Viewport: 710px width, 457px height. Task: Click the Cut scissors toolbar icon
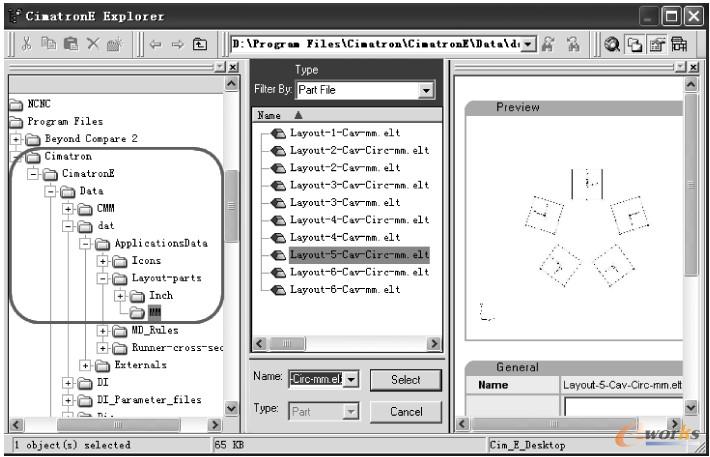pyautogui.click(x=26, y=44)
